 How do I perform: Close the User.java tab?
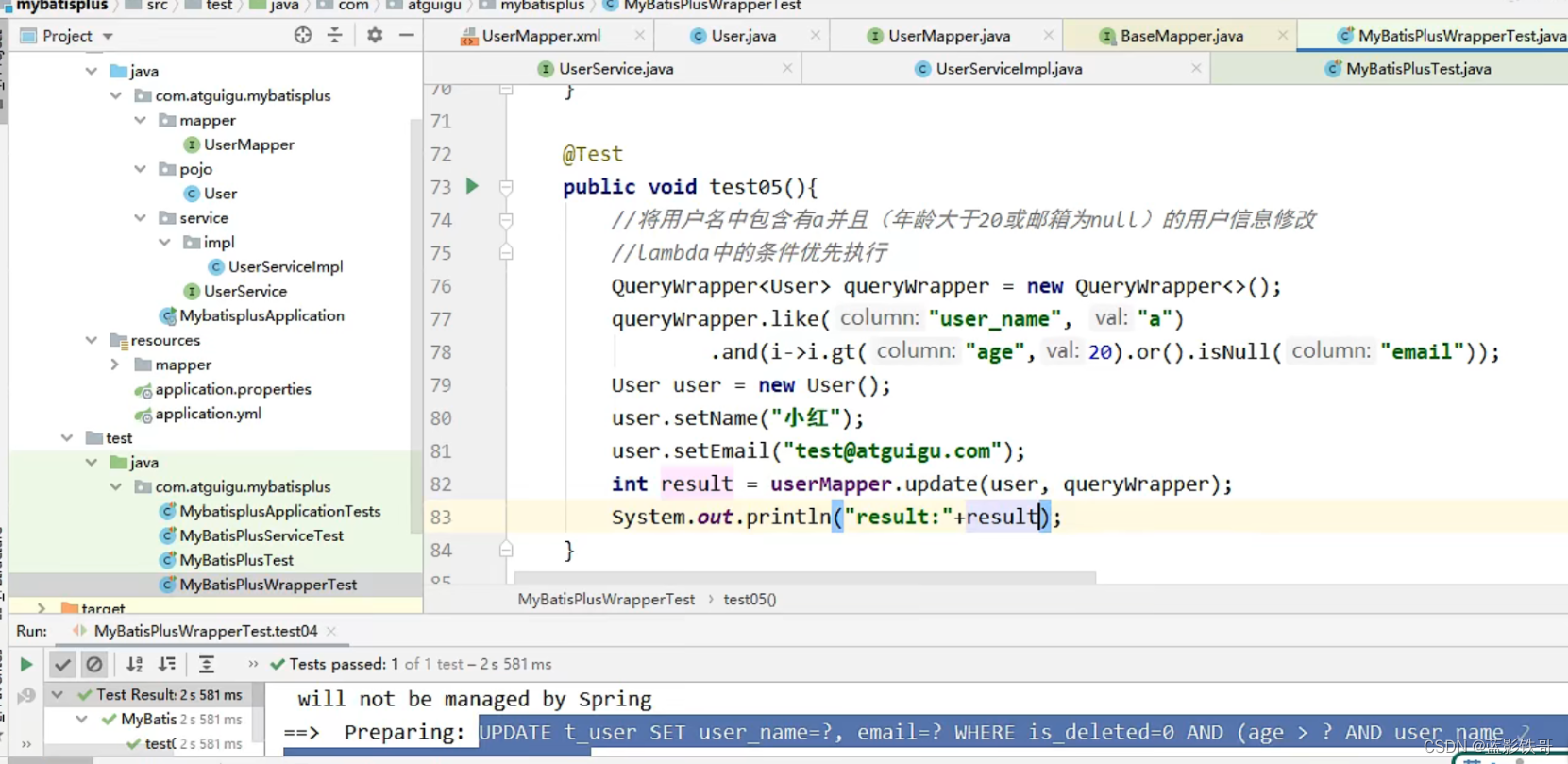point(816,35)
